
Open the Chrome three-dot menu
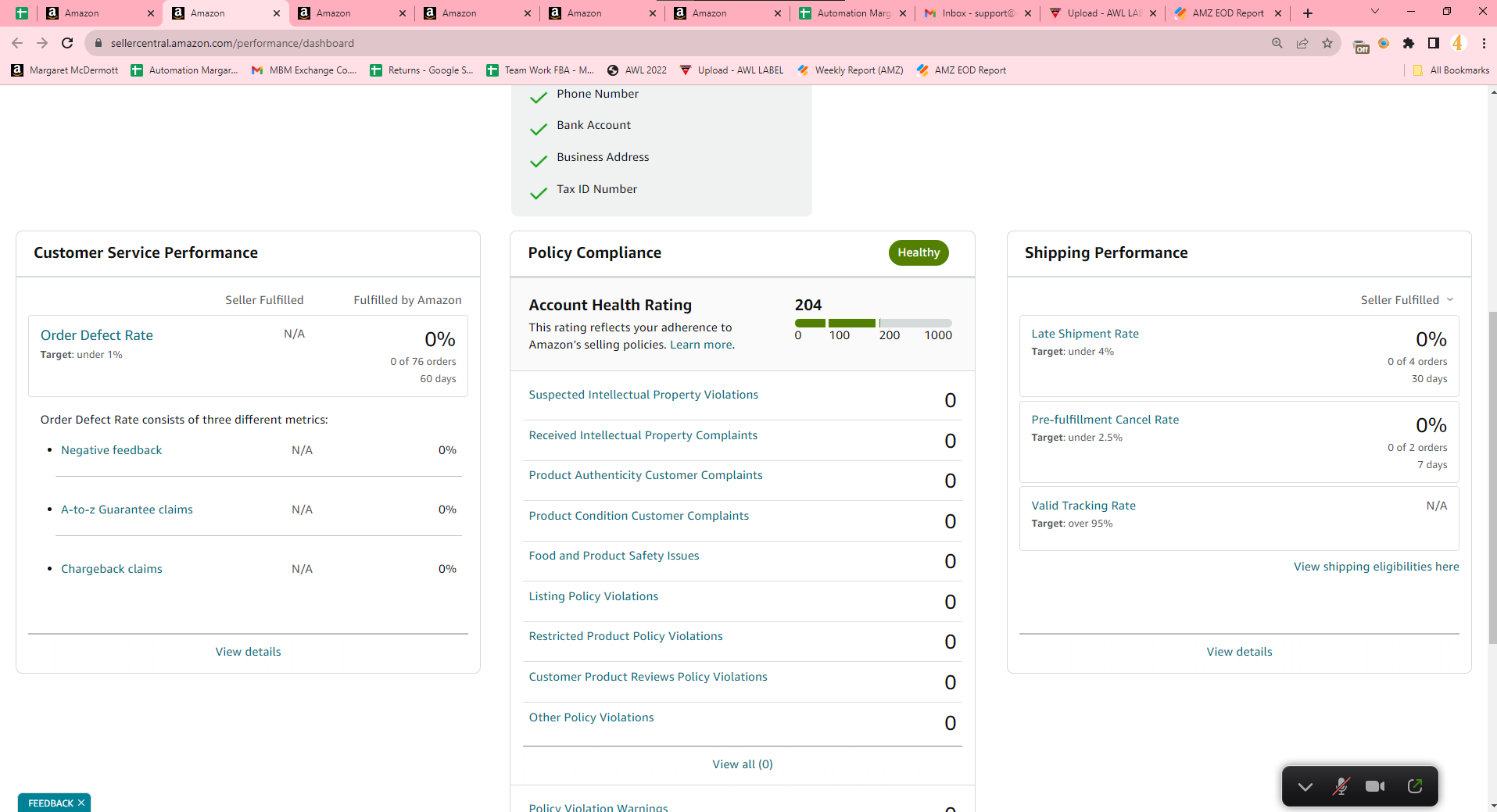pos(1484,43)
